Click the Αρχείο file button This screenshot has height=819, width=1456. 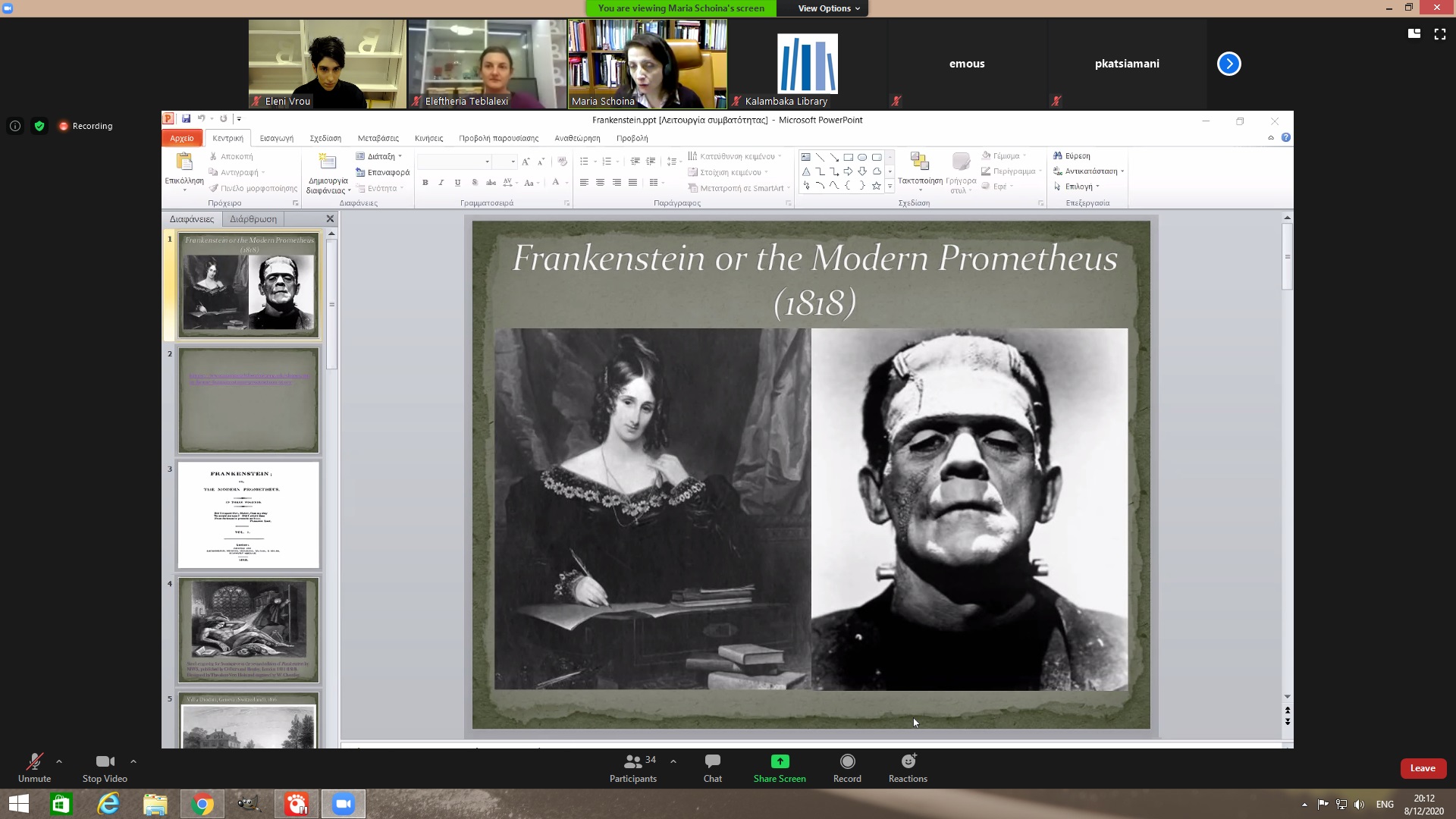182,138
